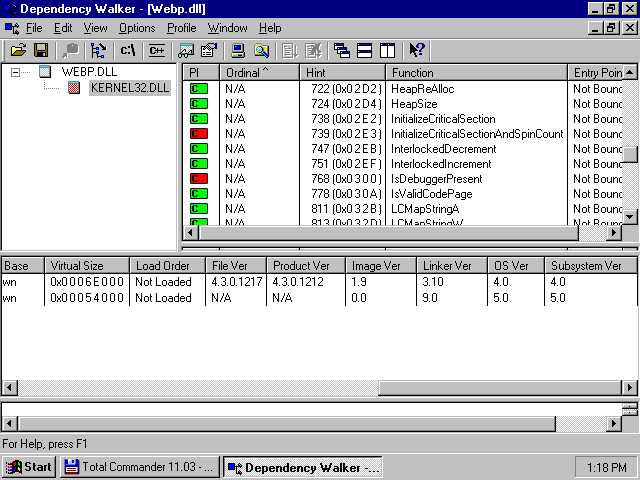The width and height of the screenshot is (640, 480).
Task: Sort modules by Product Ver header
Action: click(x=306, y=266)
